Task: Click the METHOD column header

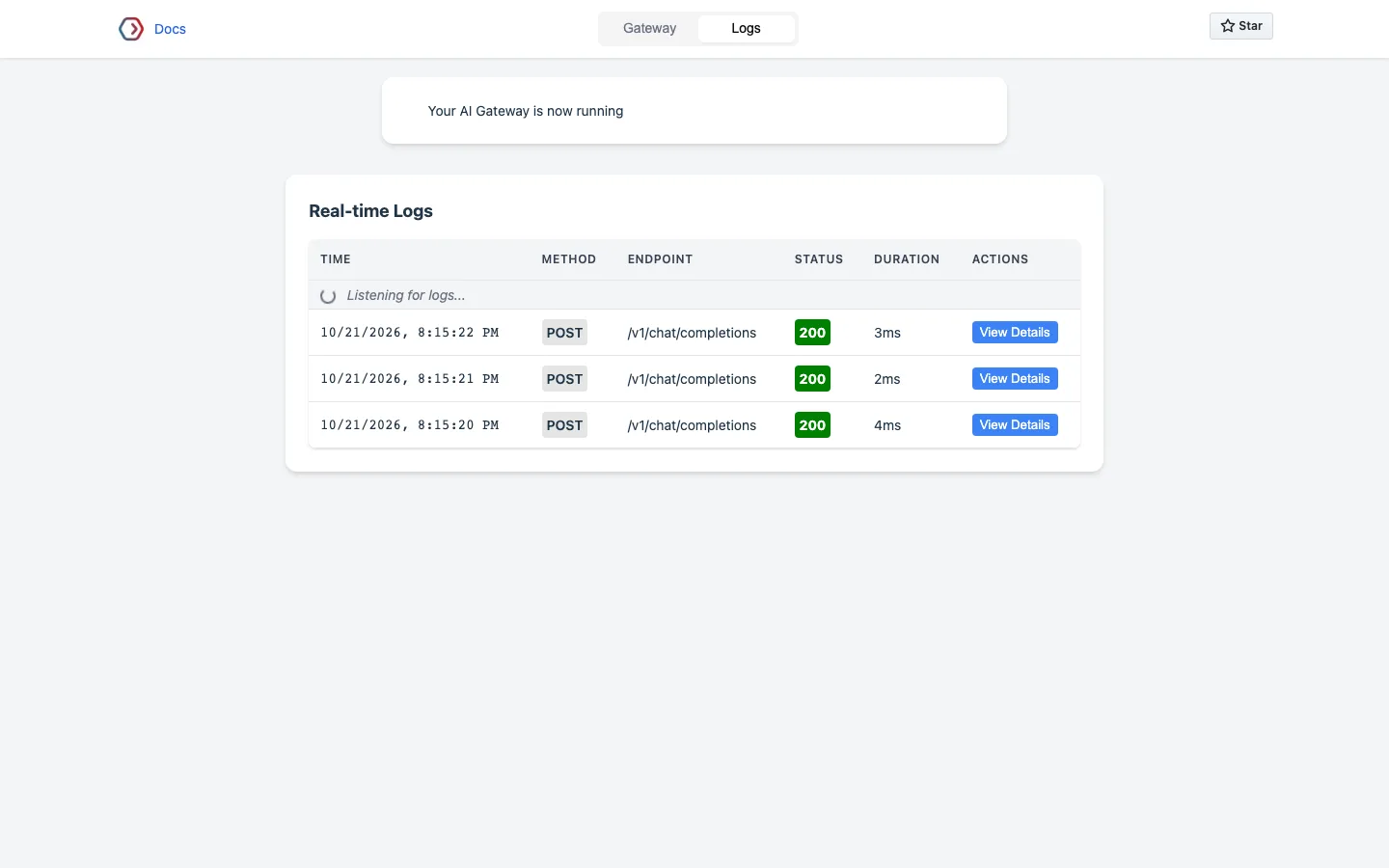Action: [x=569, y=259]
